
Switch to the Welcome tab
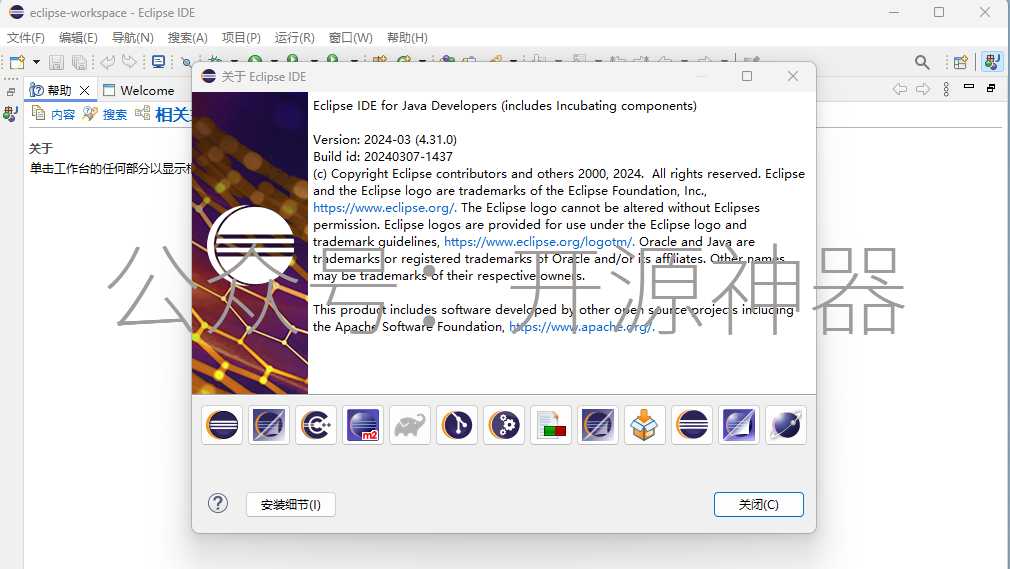point(138,90)
